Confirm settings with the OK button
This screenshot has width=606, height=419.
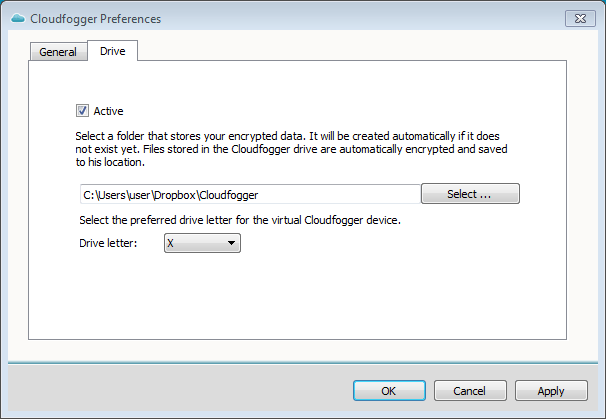(389, 391)
